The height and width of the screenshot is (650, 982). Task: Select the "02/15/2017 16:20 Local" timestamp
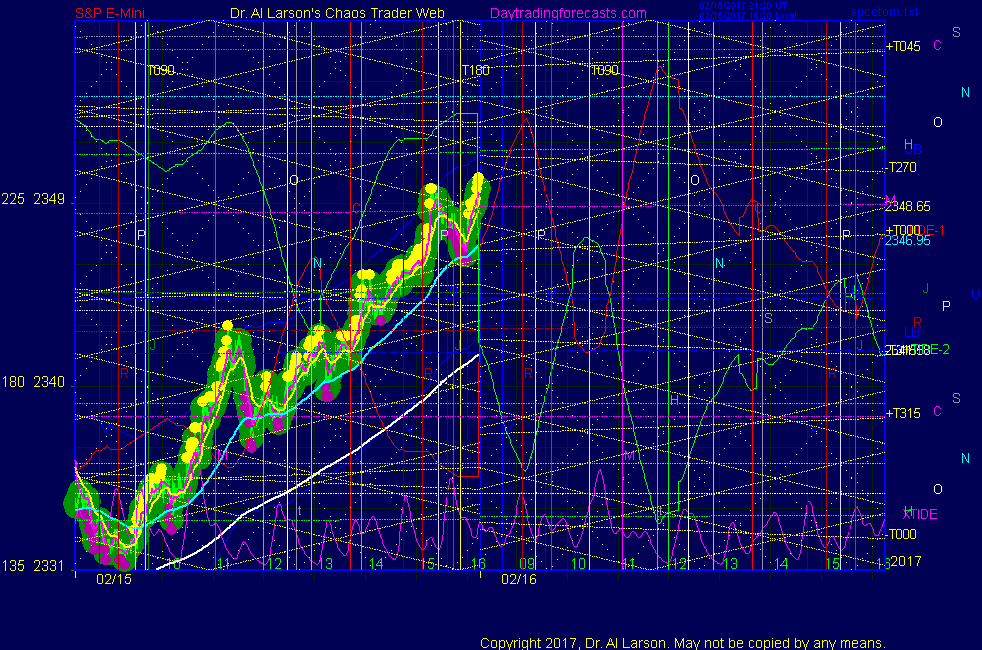(748, 16)
